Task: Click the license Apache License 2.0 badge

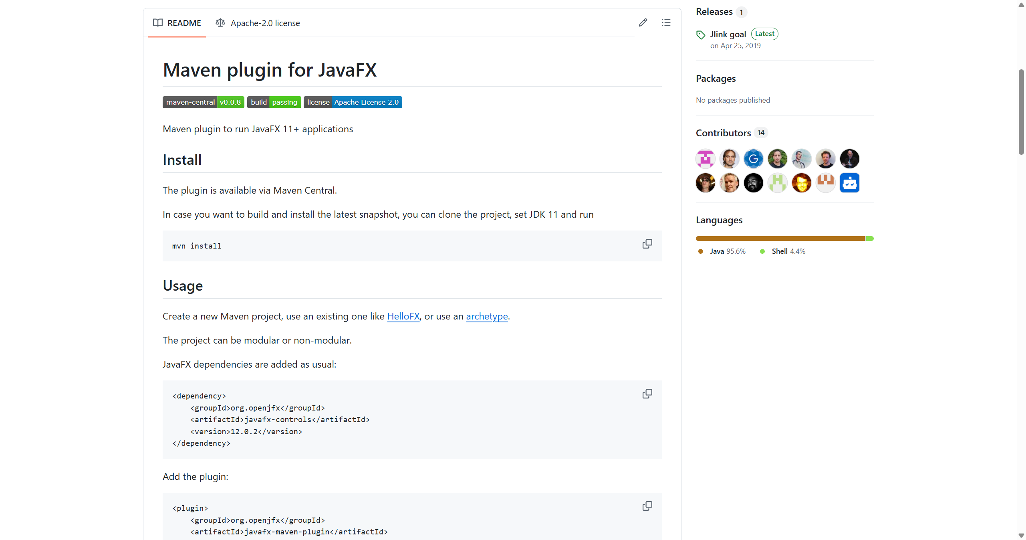Action: [x=353, y=102]
